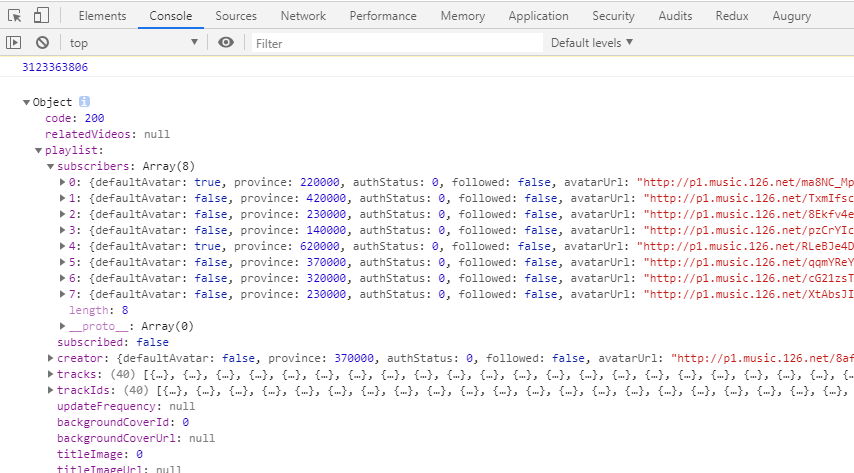854x473 pixels.
Task: Select the Console tab
Action: [x=170, y=16]
